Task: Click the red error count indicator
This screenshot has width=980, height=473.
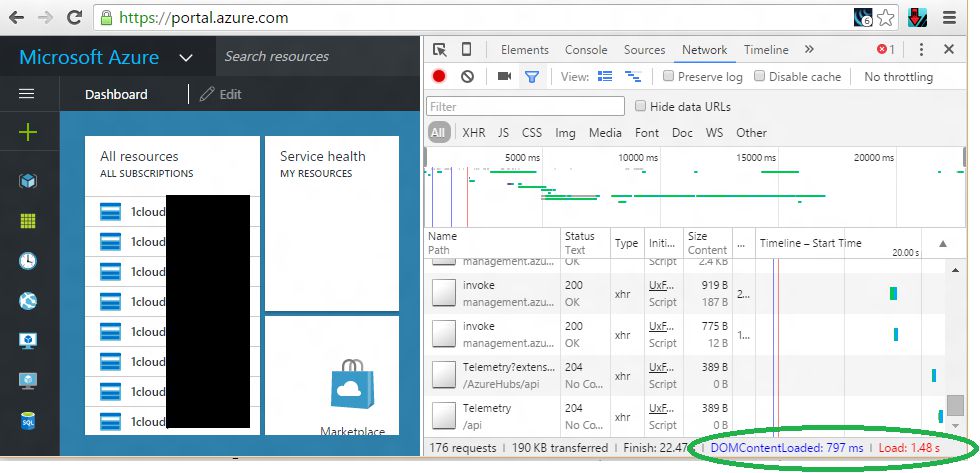Action: pos(886,49)
